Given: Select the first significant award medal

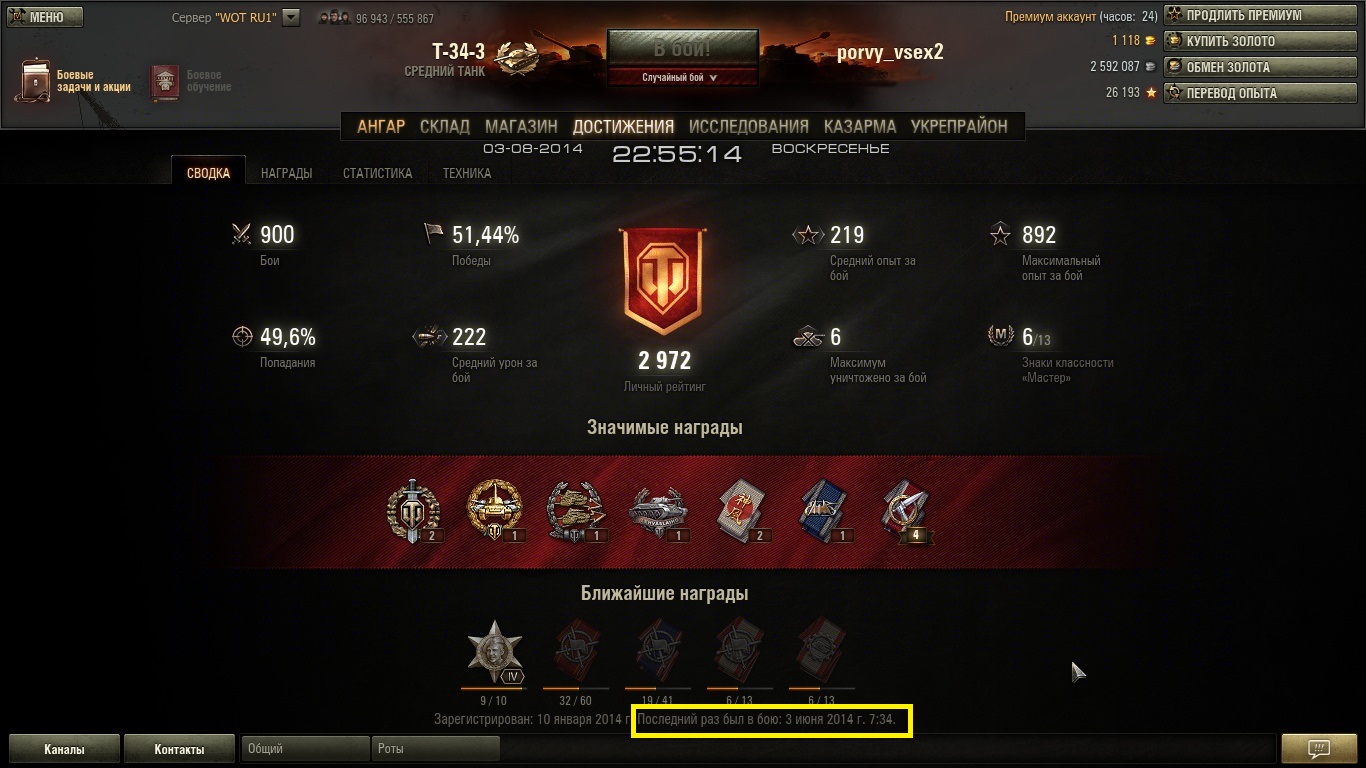Looking at the screenshot, I should pyautogui.click(x=413, y=512).
